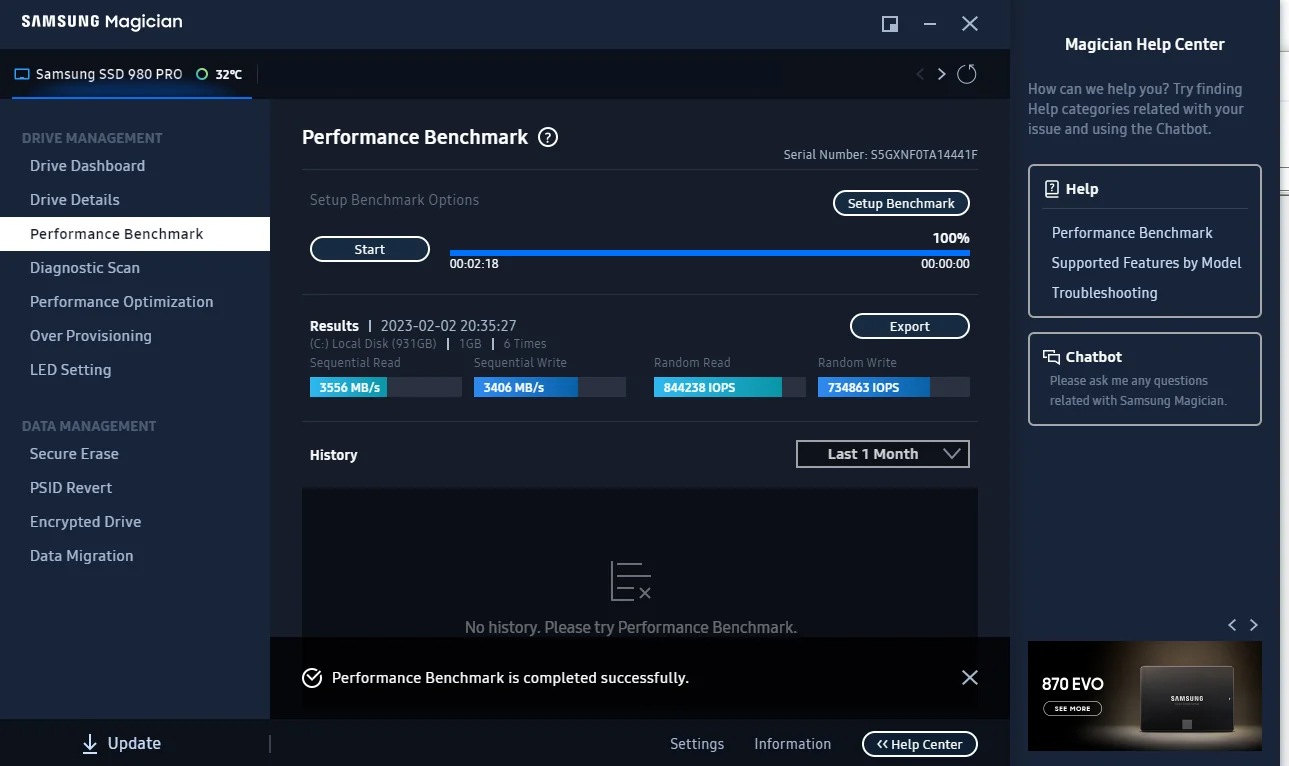Open Troubleshooting help topic

coord(1105,293)
